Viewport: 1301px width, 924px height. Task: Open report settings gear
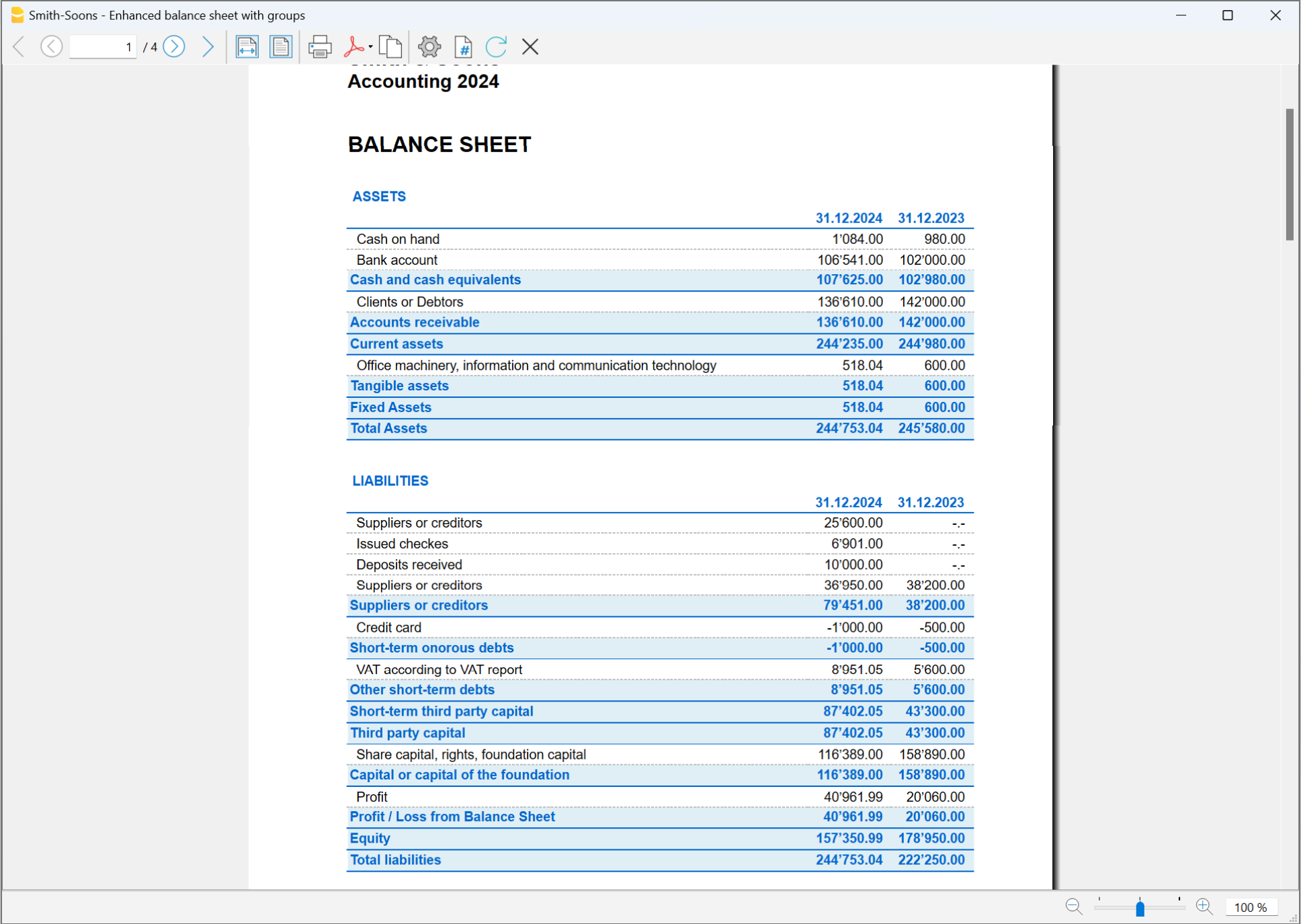click(x=429, y=46)
